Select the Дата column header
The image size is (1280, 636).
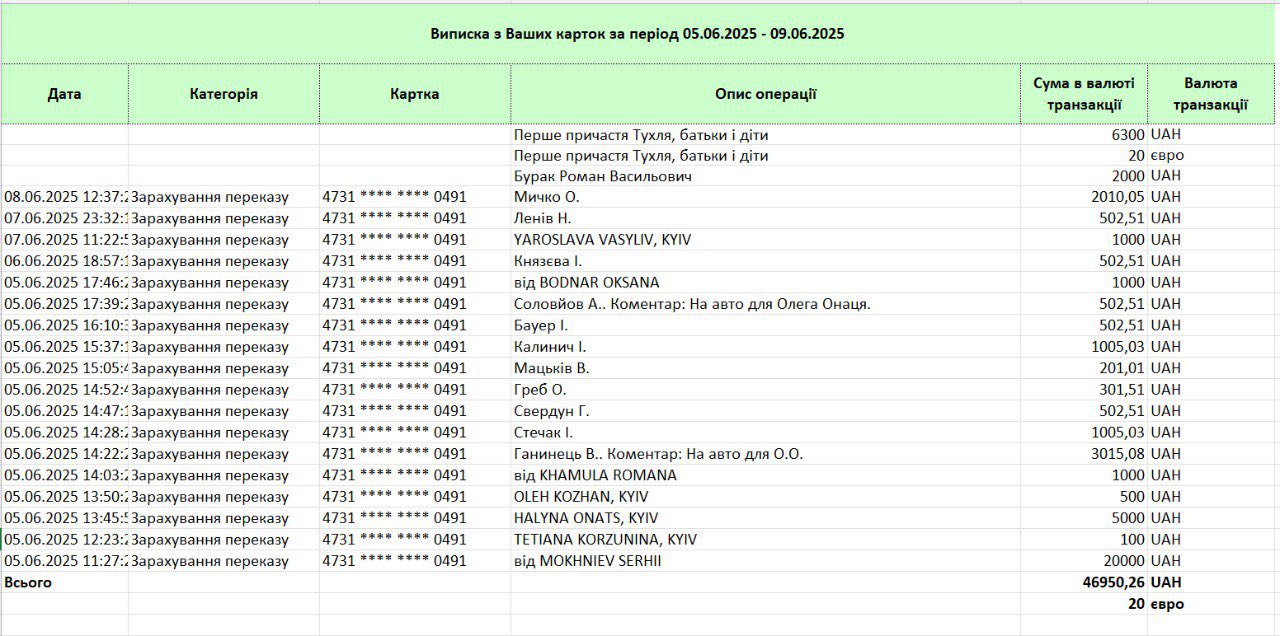coord(64,94)
